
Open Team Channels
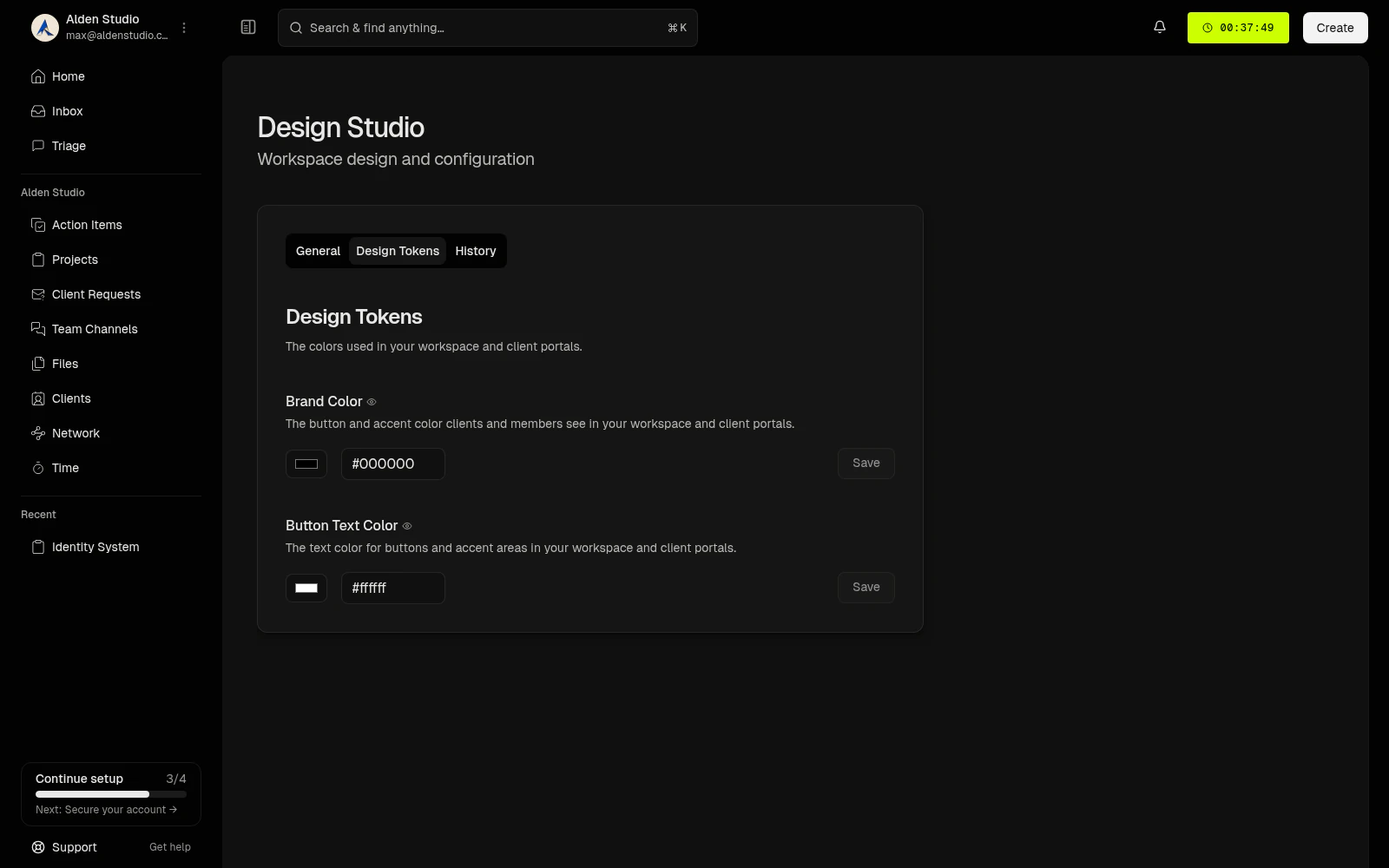coord(111,329)
